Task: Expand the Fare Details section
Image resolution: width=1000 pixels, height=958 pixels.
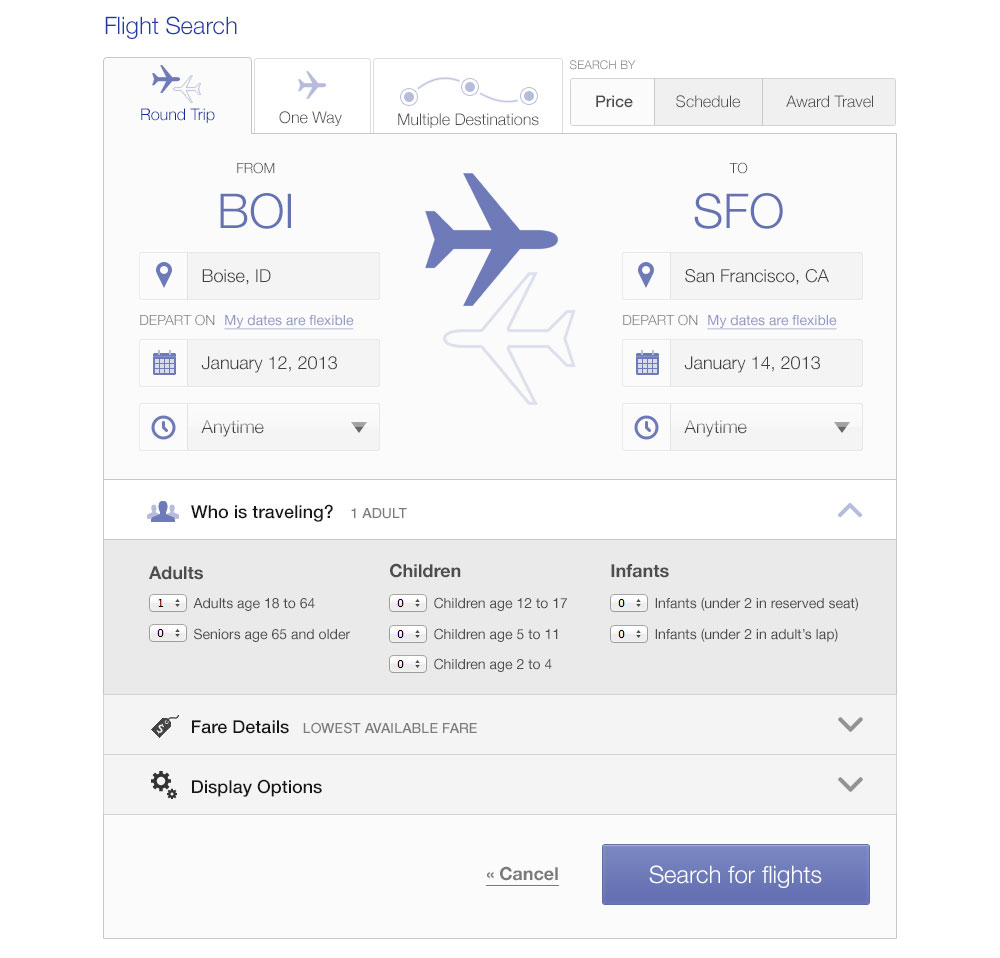Action: pos(850,725)
